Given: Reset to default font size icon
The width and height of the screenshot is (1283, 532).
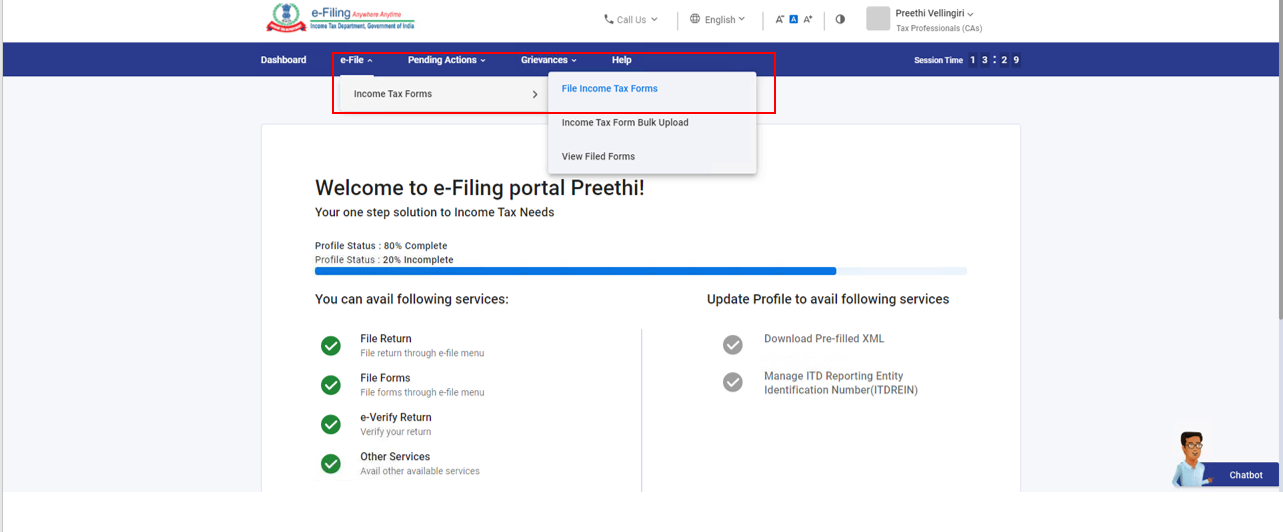Looking at the screenshot, I should pyautogui.click(x=793, y=19).
